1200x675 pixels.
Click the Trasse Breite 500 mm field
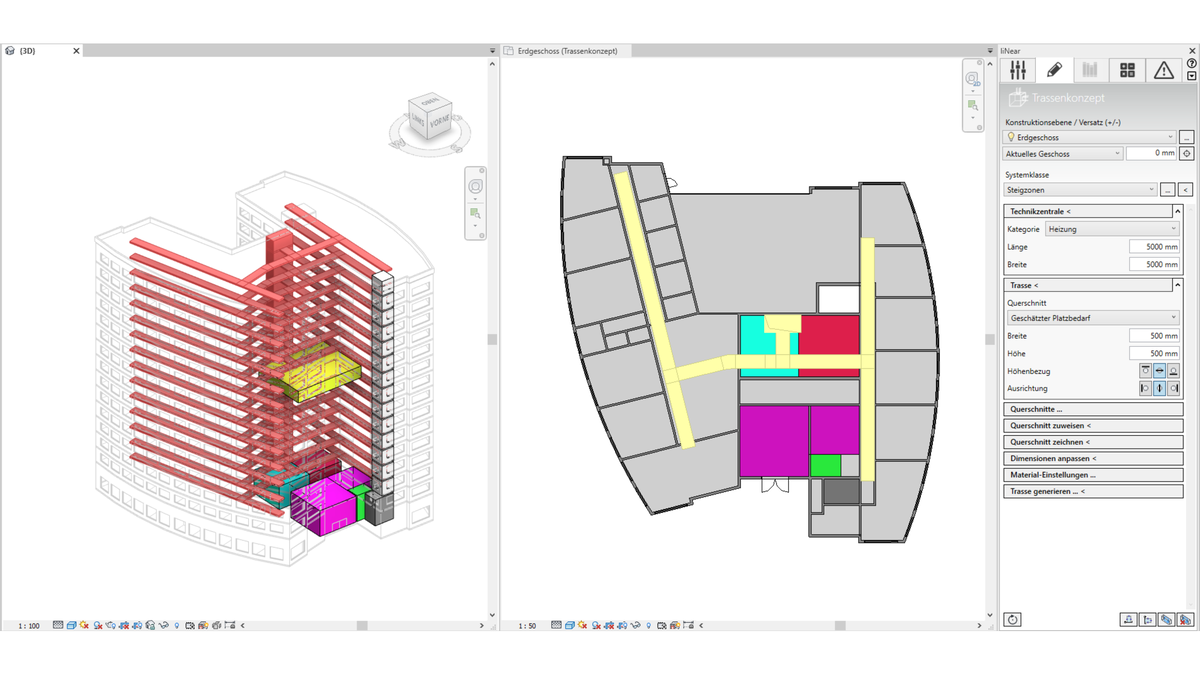coord(1154,336)
